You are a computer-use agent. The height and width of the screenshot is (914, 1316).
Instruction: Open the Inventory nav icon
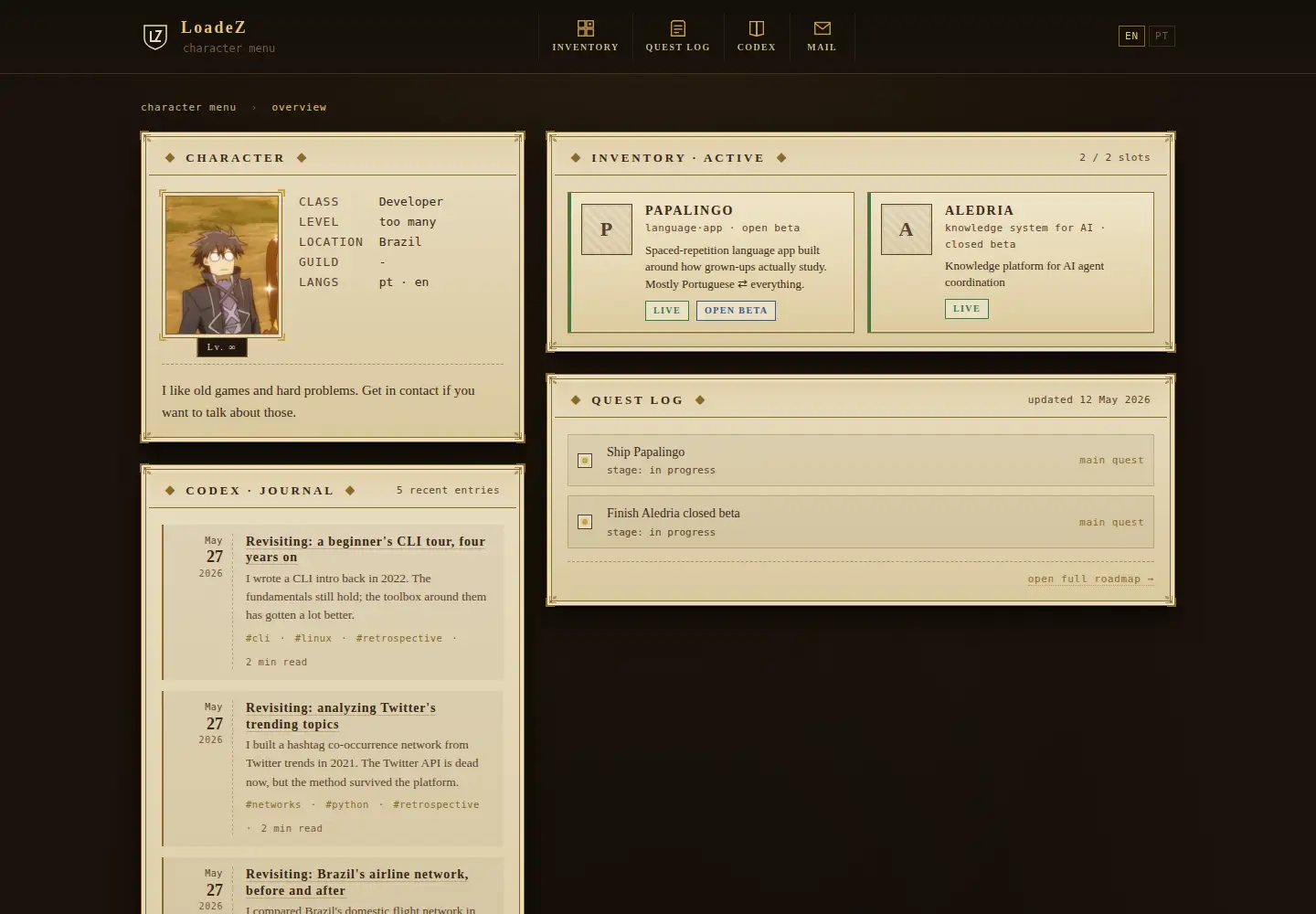586,28
